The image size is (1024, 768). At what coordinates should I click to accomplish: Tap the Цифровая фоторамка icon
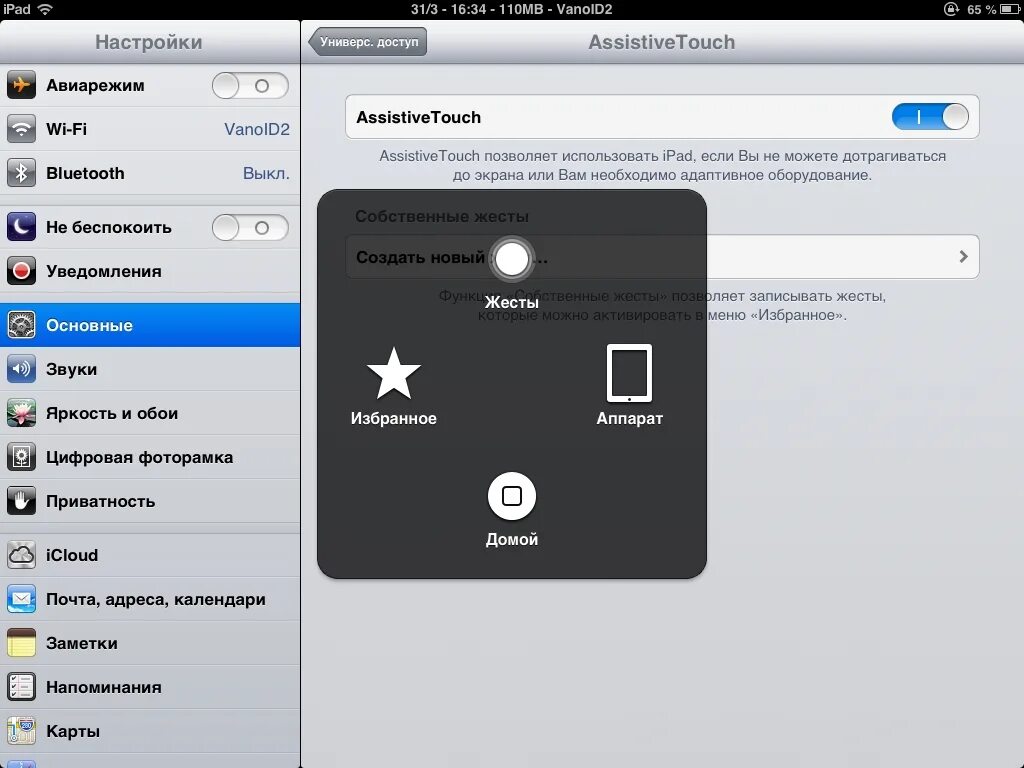tap(21, 457)
